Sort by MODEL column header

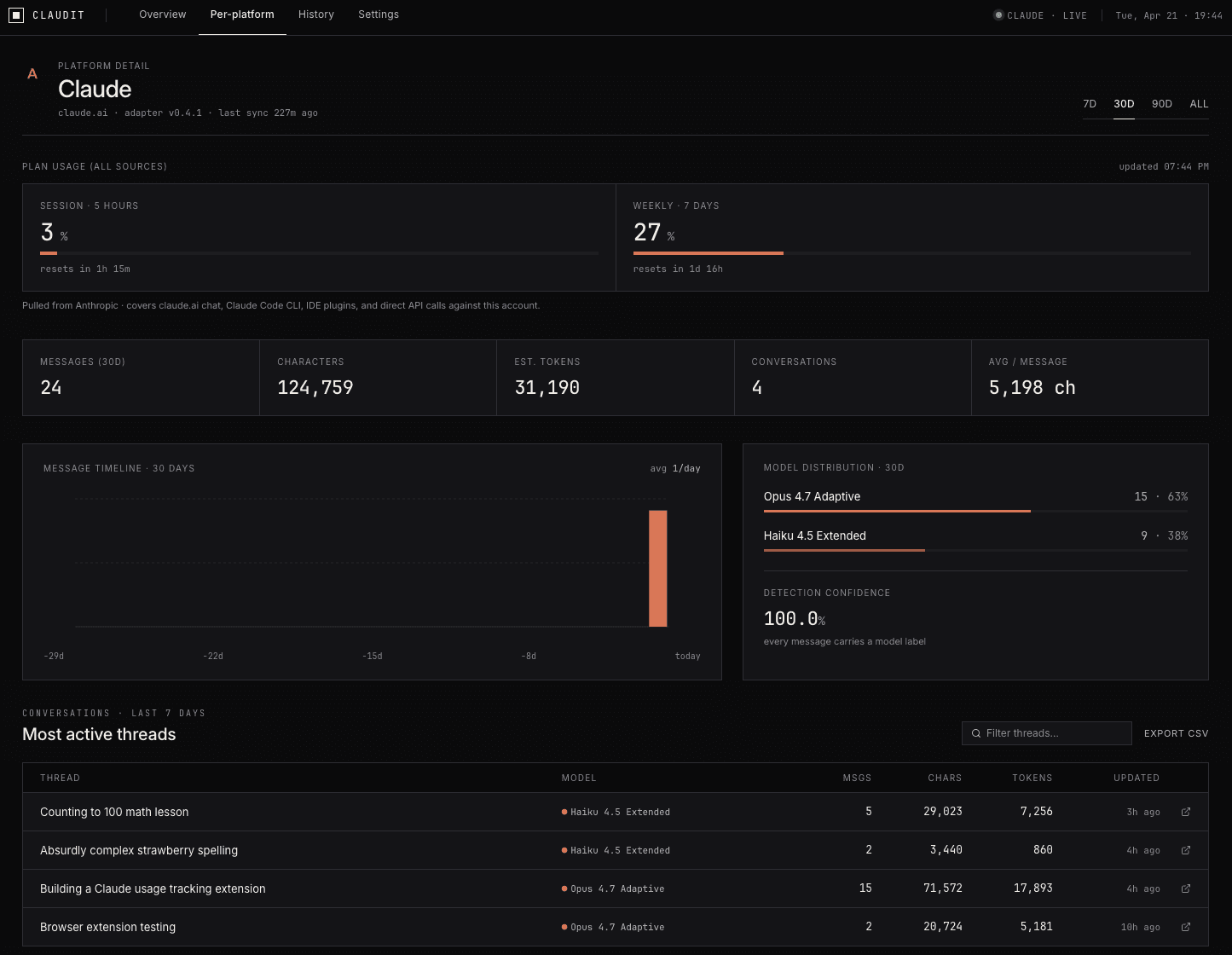point(579,778)
